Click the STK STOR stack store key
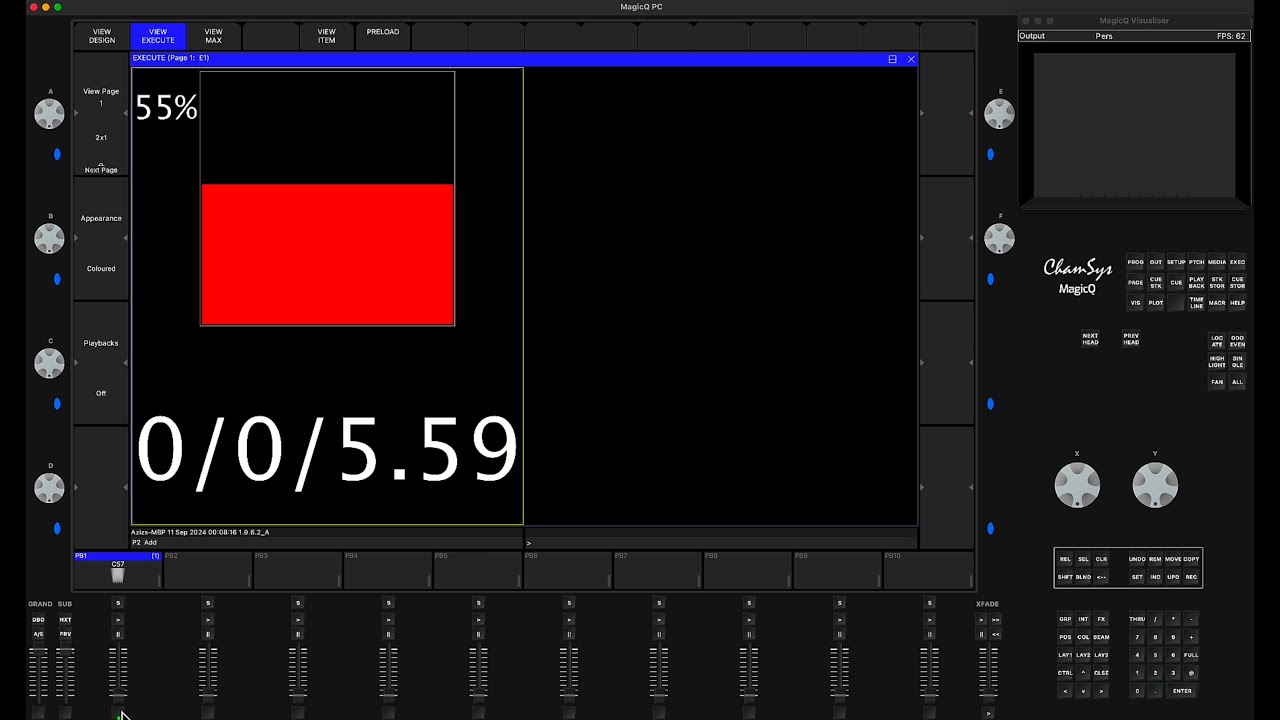 pos(1217,282)
